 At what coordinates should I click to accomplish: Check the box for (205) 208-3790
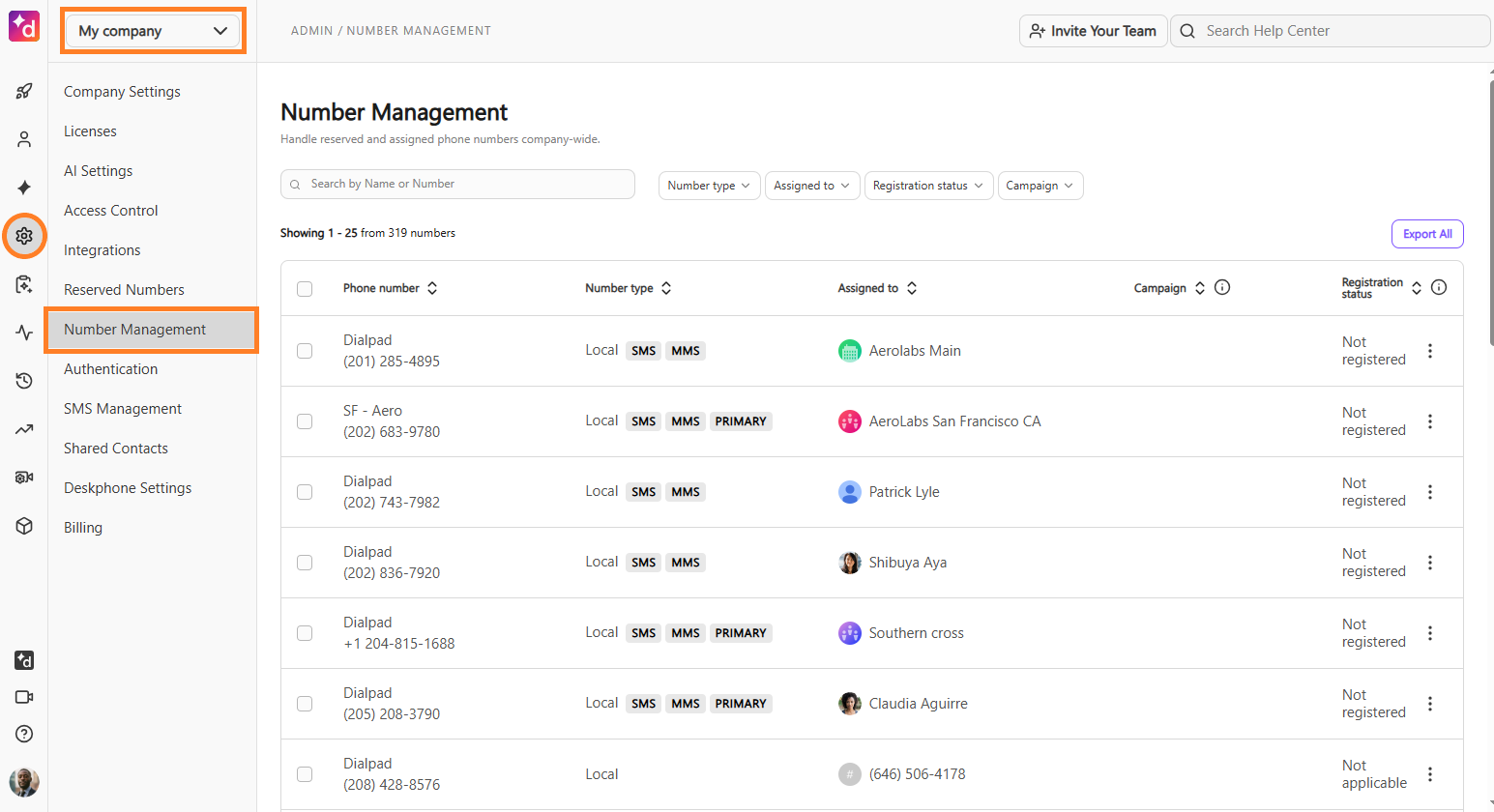click(305, 704)
